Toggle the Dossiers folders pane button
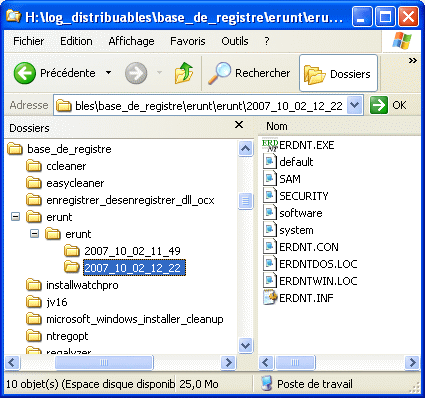 click(338, 73)
